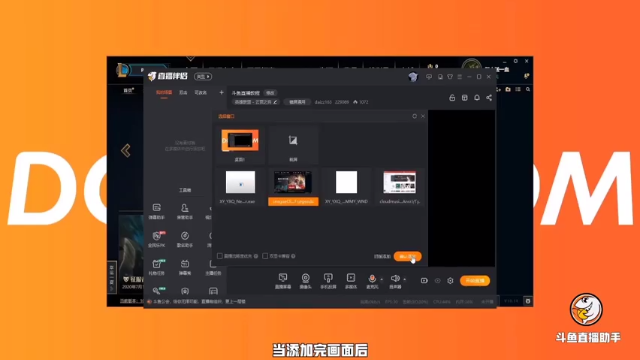Toggle the eye preview icon near settings
Screen dimensions: 640x360
438,280
